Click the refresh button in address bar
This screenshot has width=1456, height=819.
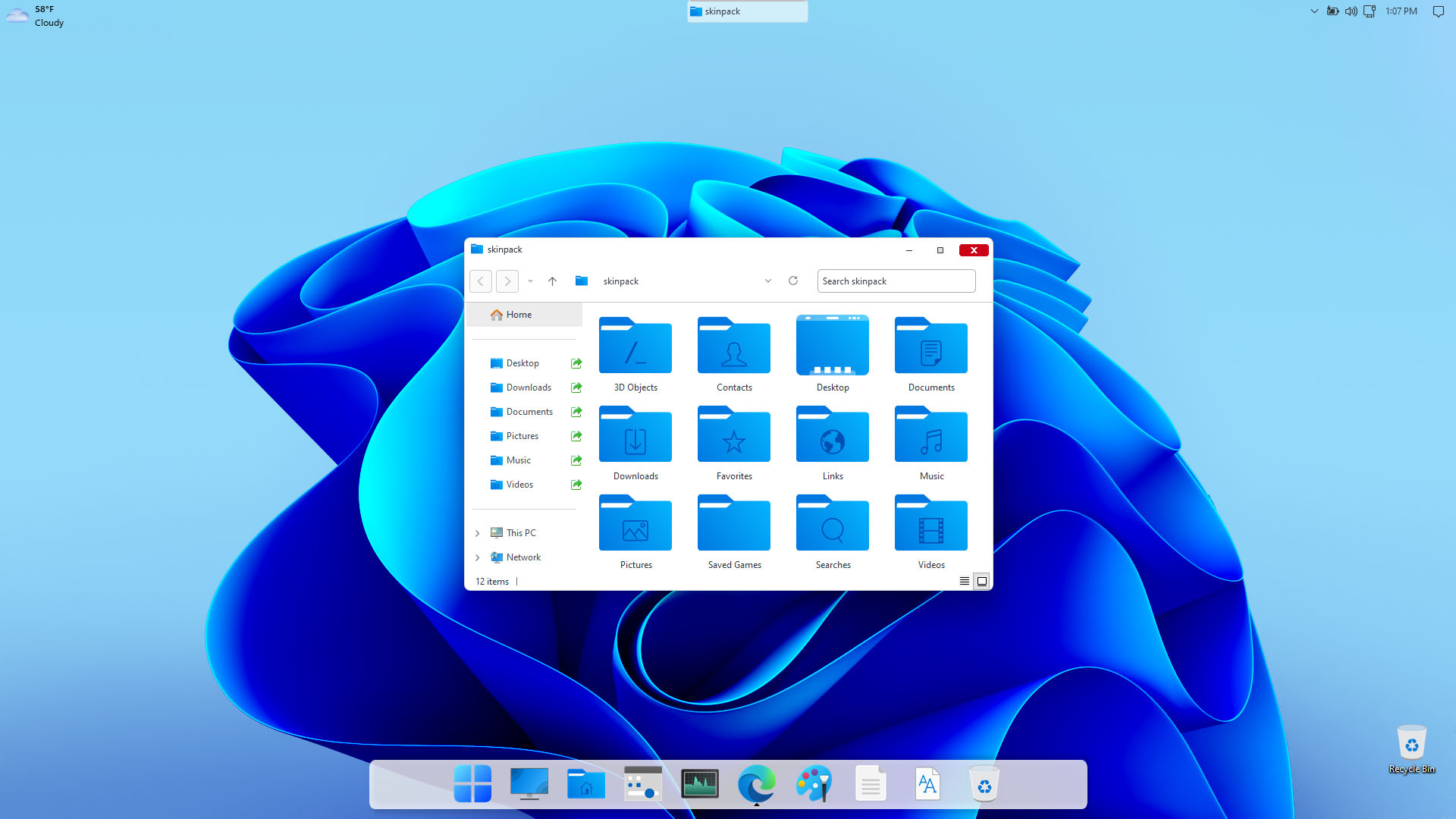pos(793,281)
